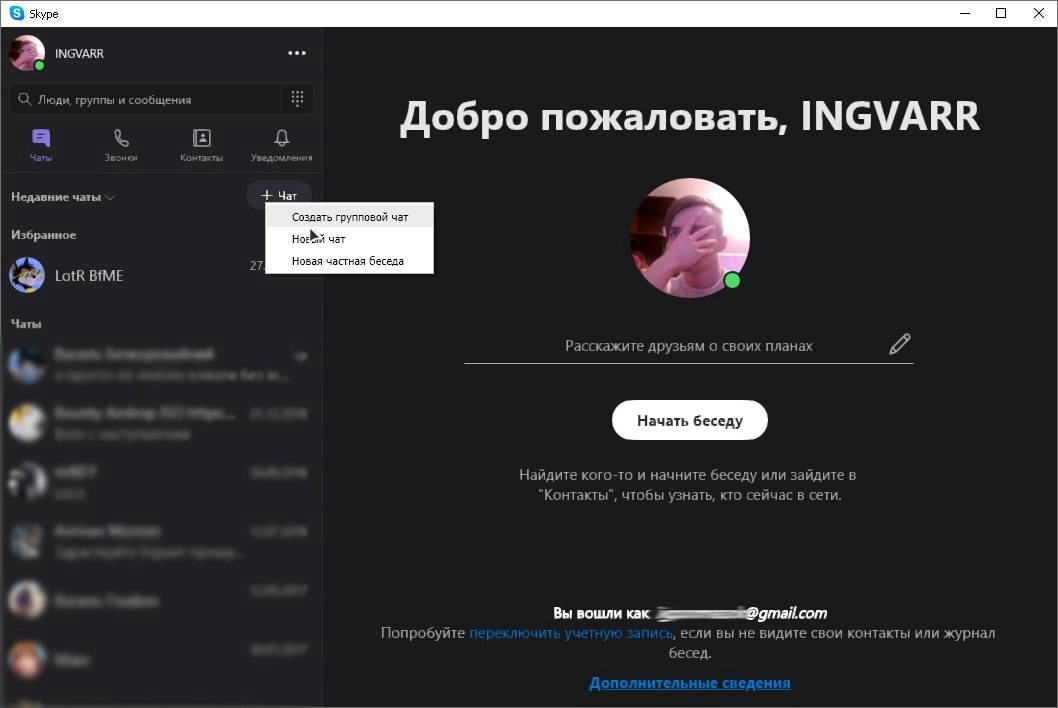The image size is (1058, 708).
Task: Click the search magnifier icon
Action: pos(24,99)
